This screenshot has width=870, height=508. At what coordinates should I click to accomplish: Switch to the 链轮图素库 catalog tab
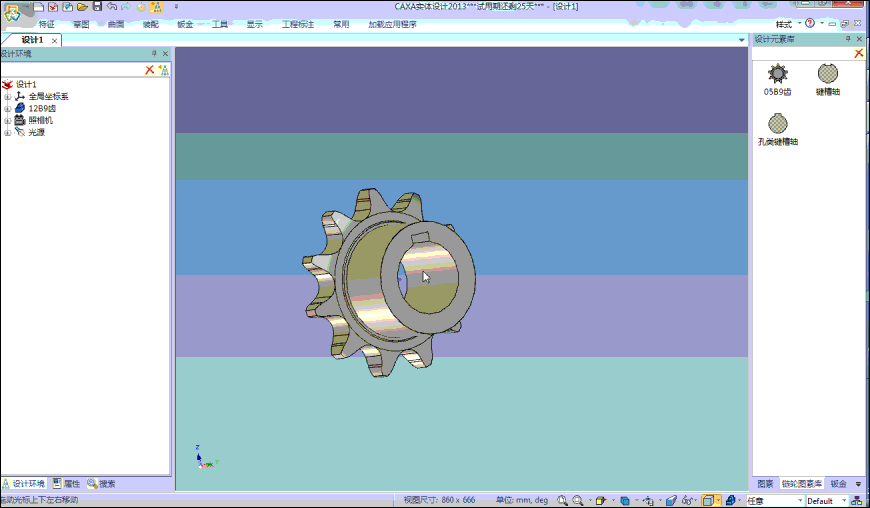point(802,484)
